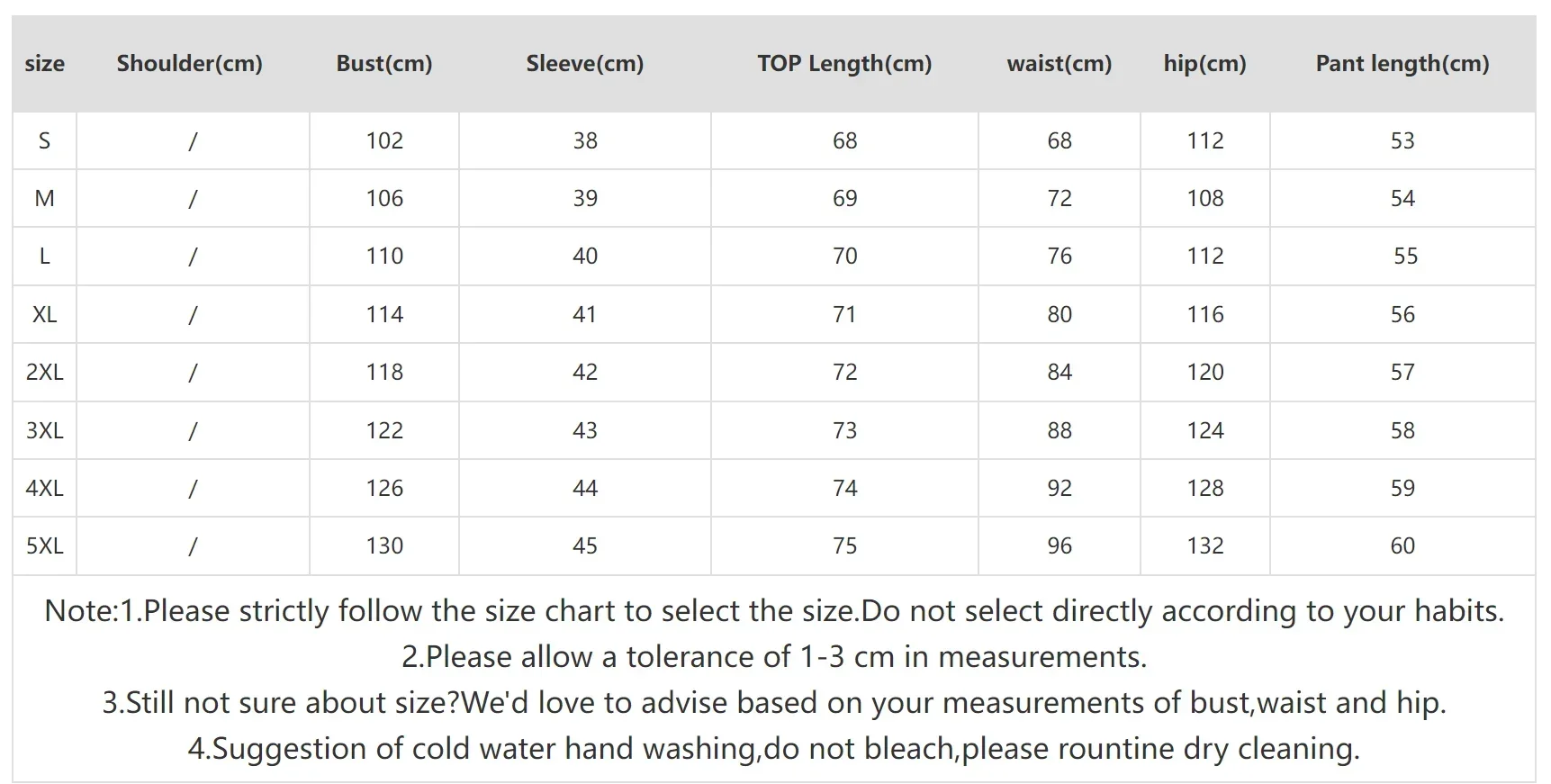Click the Pant length(cm) header
The image size is (1551, 784).
[x=1402, y=64]
